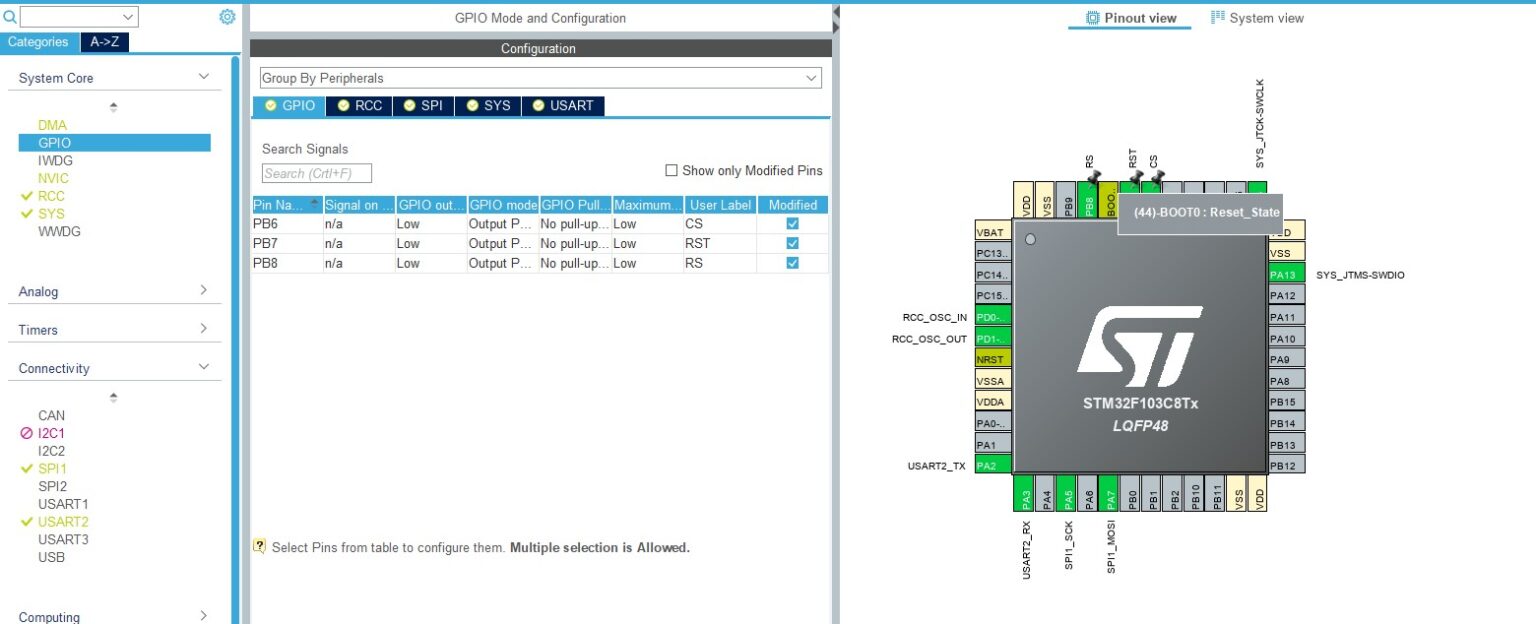
Task: Expand the Timers category
Action: 113,330
